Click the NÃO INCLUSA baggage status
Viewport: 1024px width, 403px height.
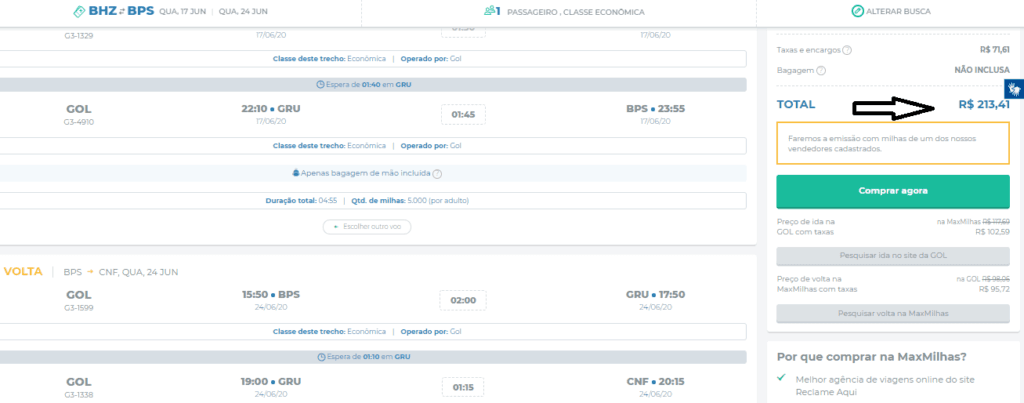[982, 69]
